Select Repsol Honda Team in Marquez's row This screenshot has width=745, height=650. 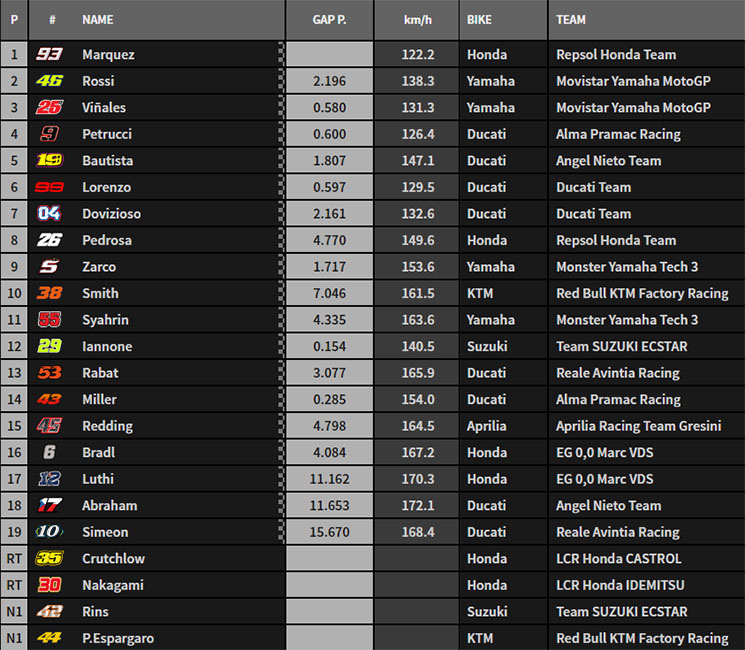pos(616,55)
